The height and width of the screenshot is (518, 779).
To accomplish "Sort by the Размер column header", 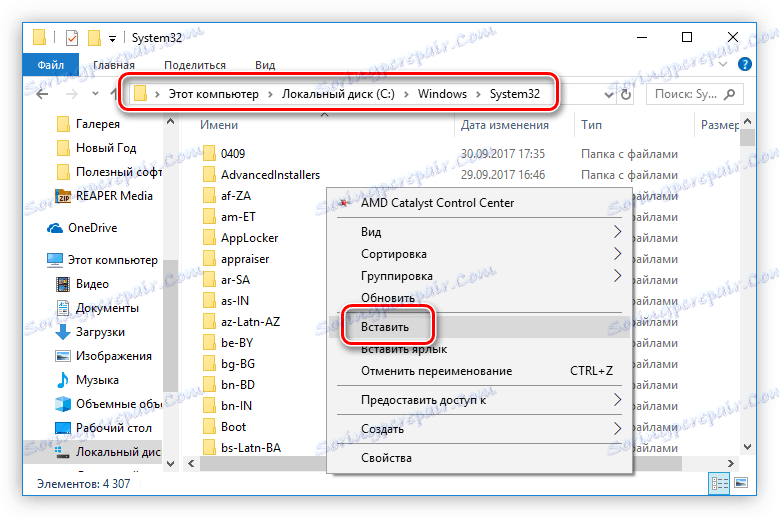I will 719,125.
